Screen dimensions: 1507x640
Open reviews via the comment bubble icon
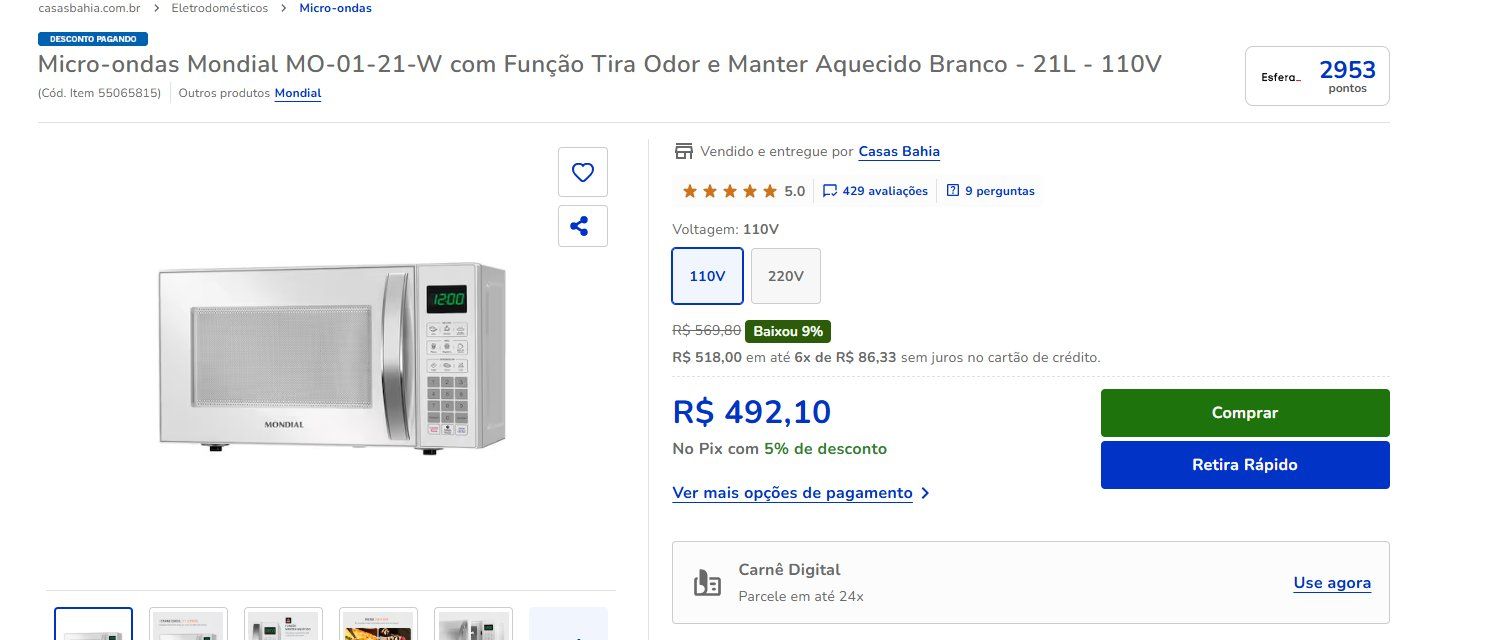pyautogui.click(x=830, y=191)
